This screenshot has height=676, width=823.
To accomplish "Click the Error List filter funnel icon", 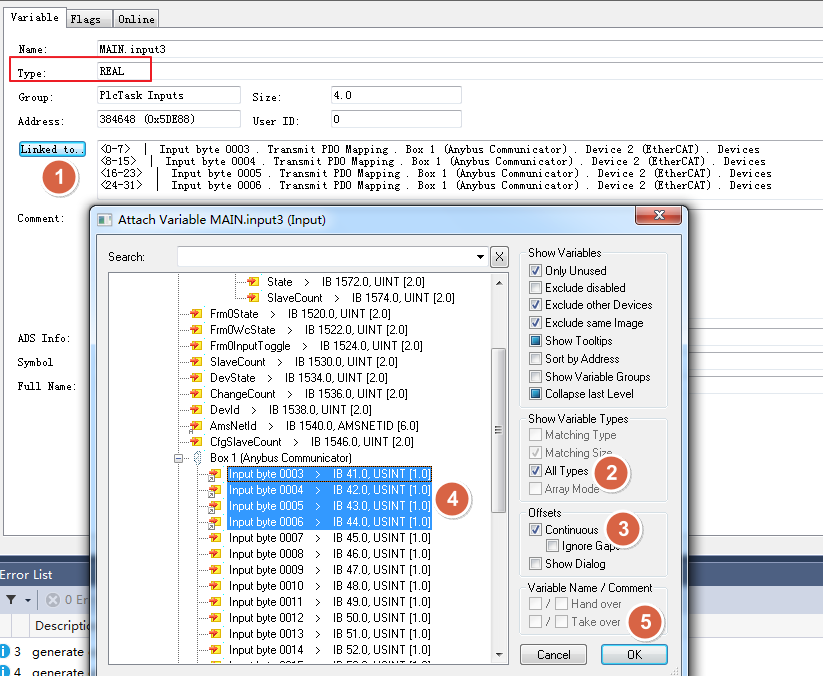I will 11,599.
